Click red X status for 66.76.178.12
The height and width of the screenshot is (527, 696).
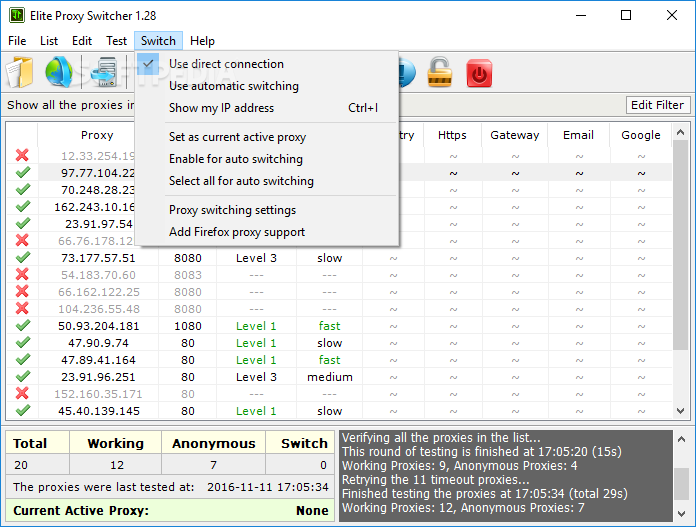tap(22, 241)
